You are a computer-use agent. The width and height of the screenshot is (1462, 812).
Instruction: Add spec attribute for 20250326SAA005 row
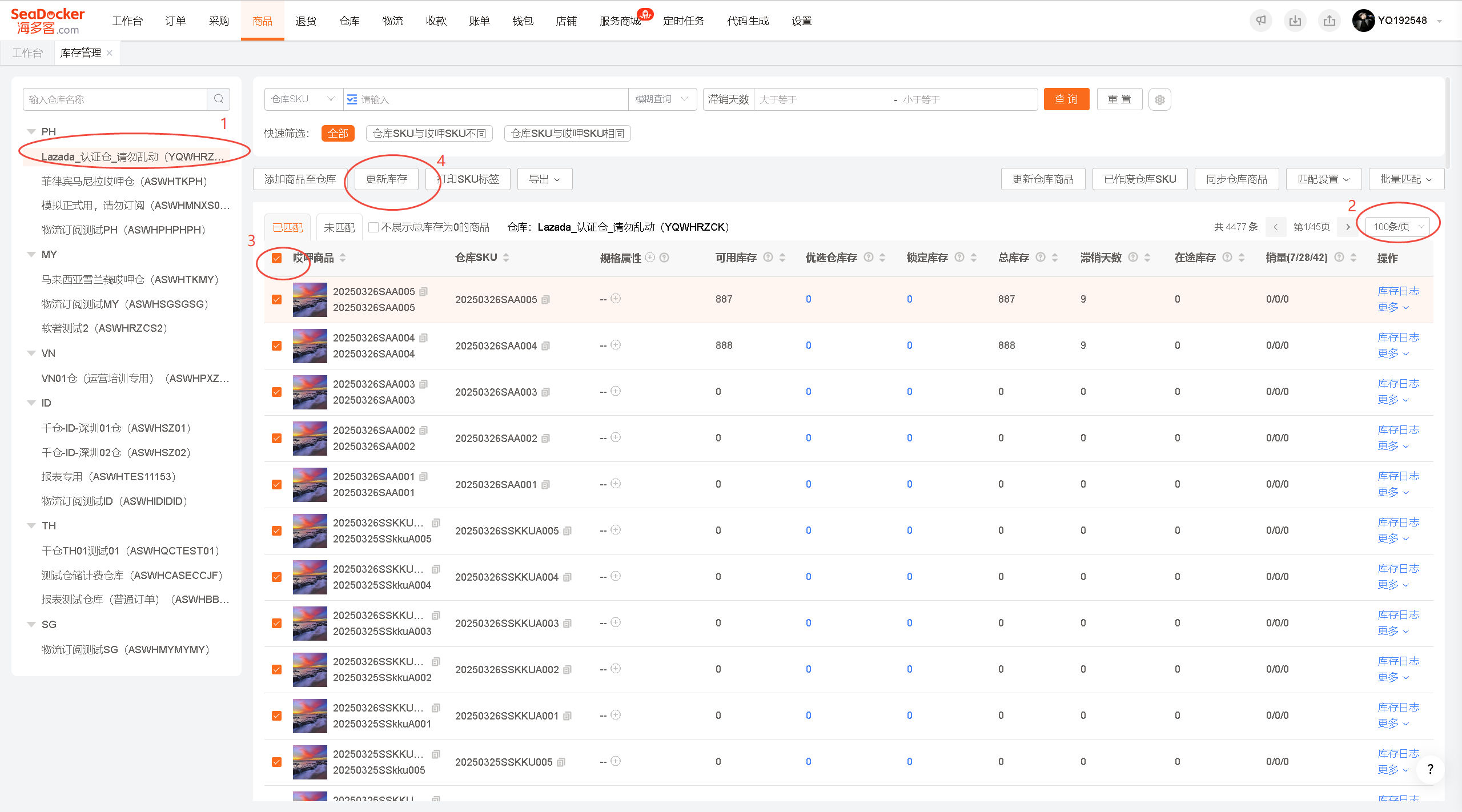[616, 299]
